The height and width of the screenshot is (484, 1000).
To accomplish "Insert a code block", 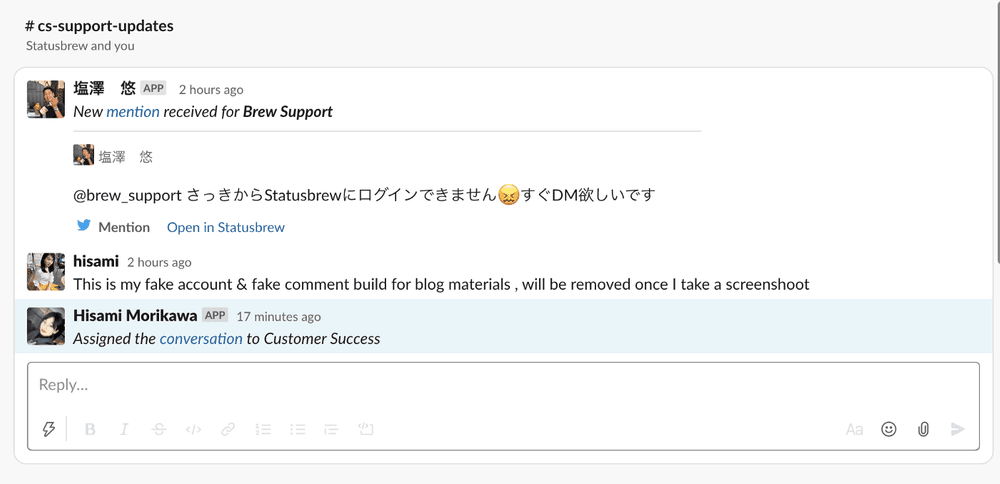I will [x=366, y=429].
